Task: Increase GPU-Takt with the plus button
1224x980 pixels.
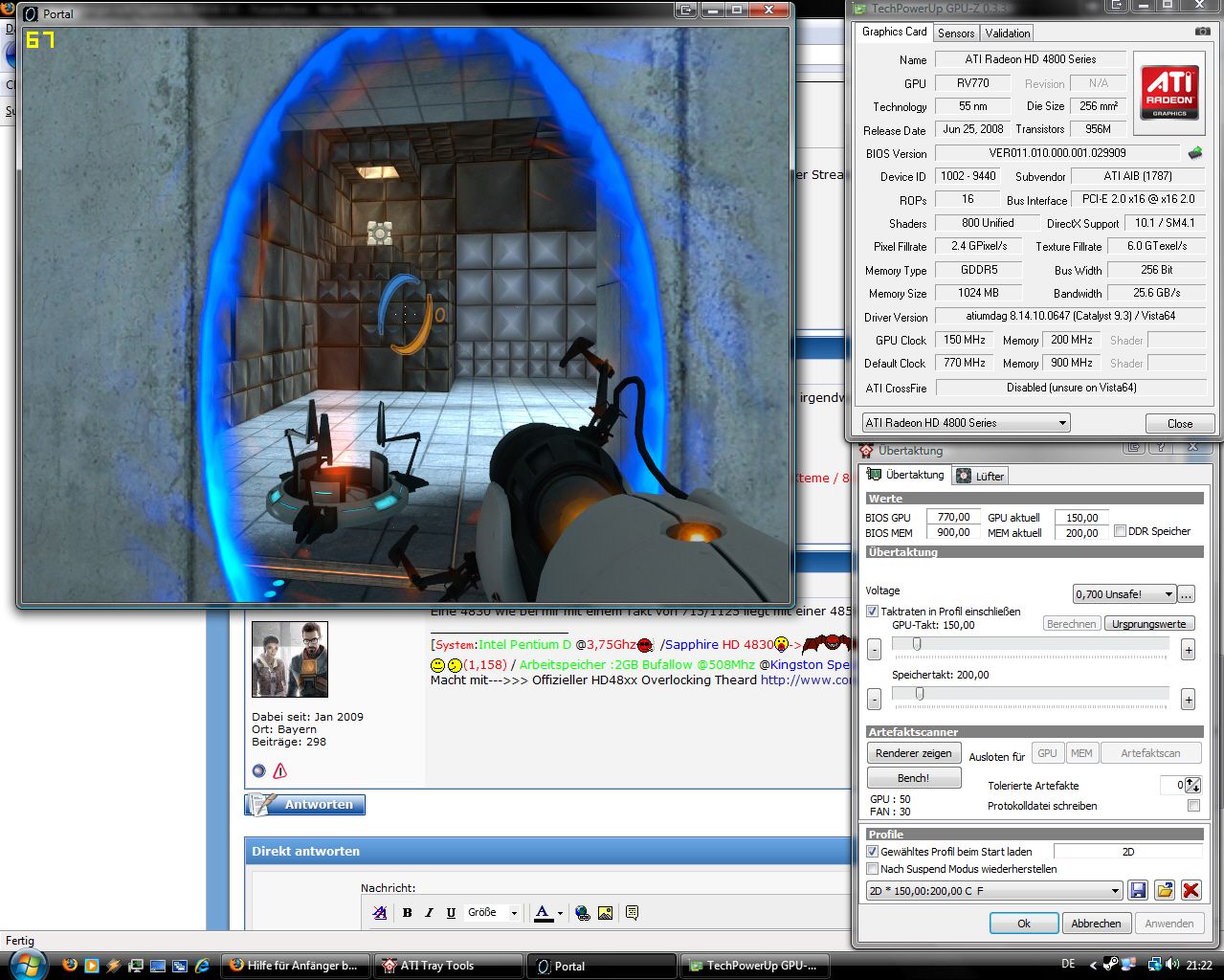Action: [x=1188, y=651]
